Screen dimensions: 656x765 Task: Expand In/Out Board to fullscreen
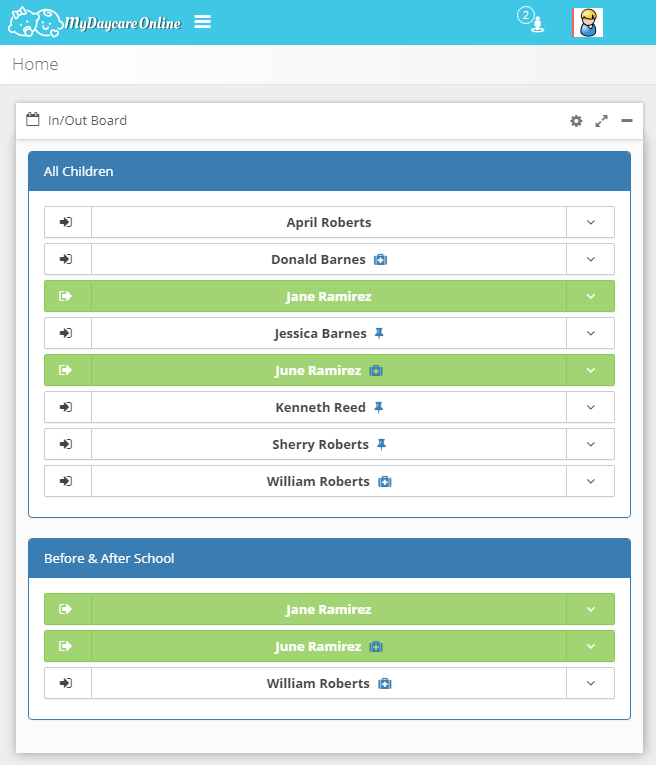(601, 121)
